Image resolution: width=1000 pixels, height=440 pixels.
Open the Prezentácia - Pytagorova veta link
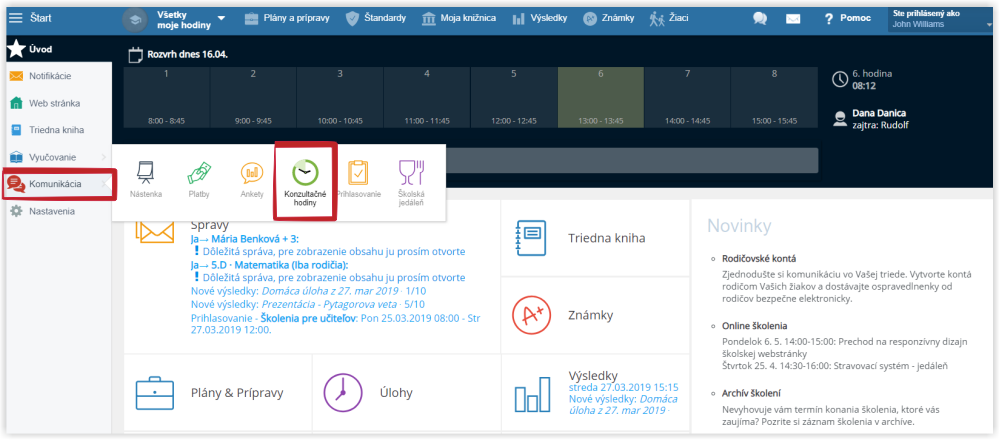tap(341, 304)
